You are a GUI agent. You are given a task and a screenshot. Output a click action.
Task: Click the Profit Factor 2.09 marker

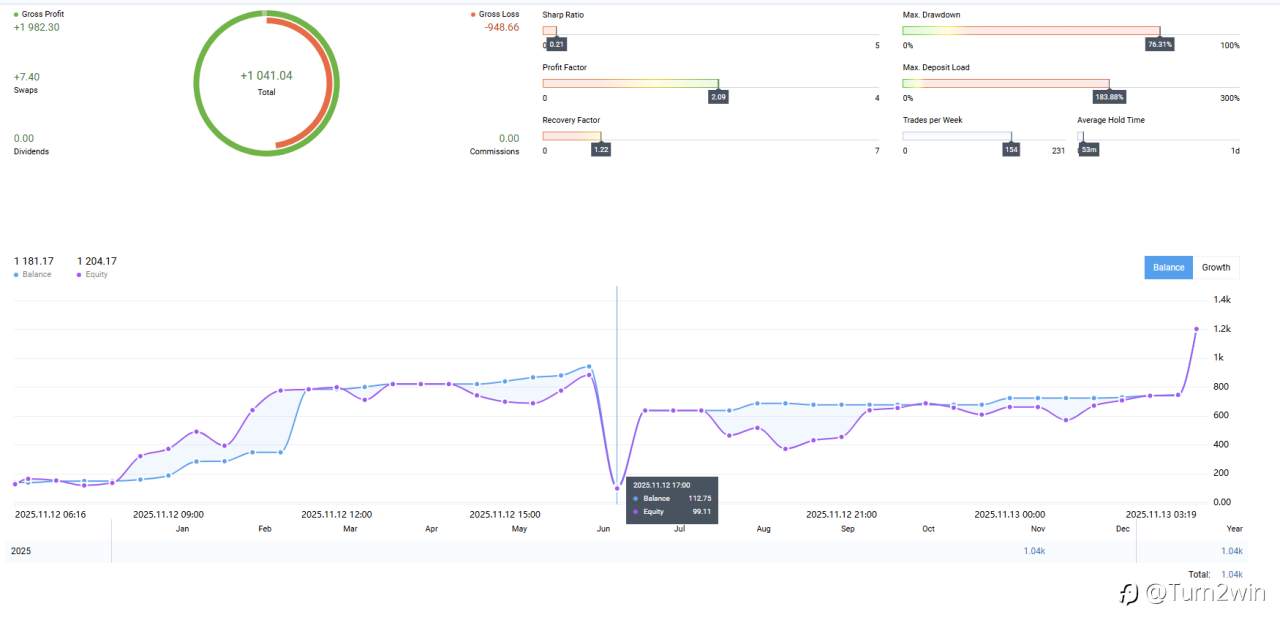(718, 98)
